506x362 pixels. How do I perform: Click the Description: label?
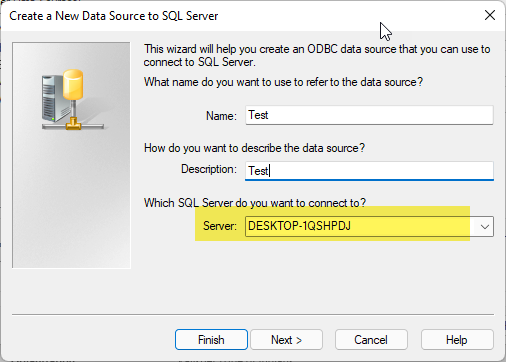point(209,169)
